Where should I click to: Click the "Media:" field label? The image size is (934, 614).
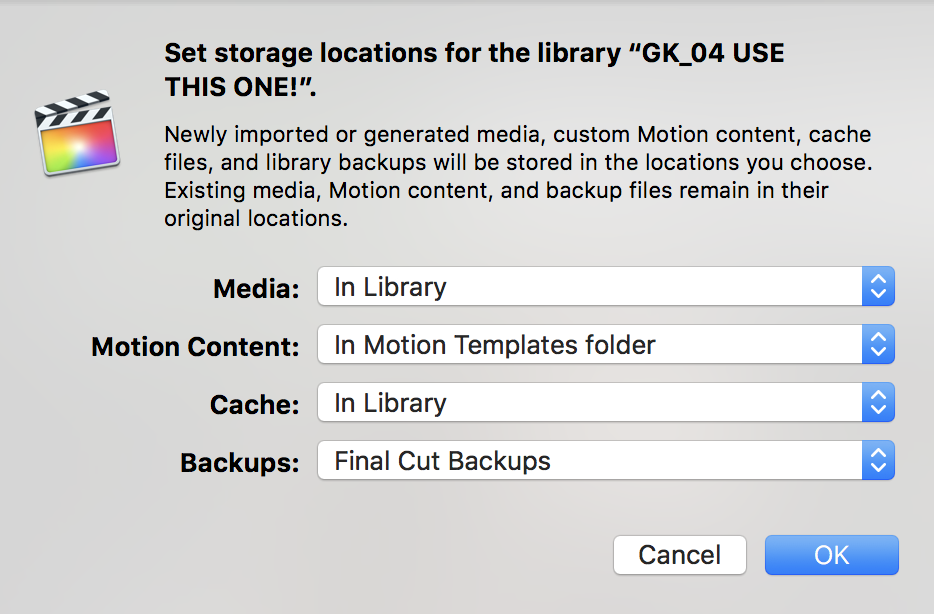tap(256, 289)
